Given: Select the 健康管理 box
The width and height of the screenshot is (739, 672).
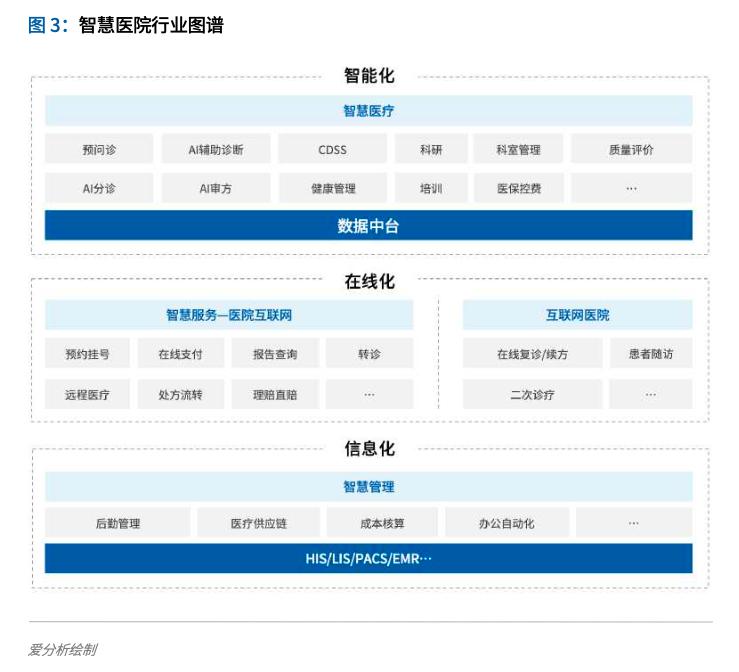Looking at the screenshot, I should [333, 188].
